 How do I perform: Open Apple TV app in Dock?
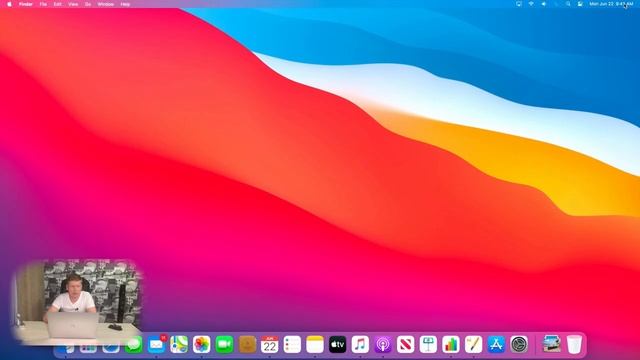(x=338, y=344)
